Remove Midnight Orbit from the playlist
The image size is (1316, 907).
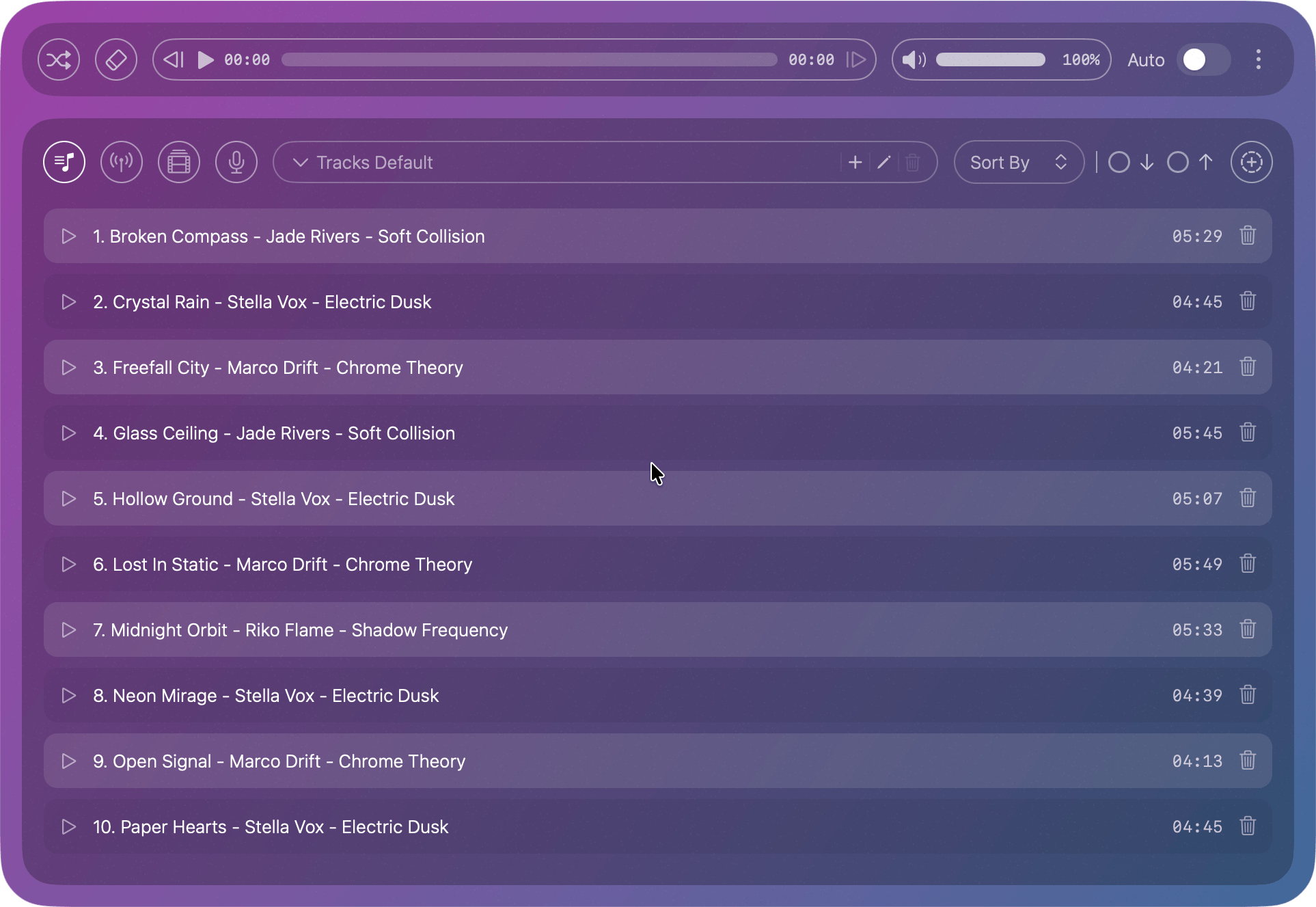pyautogui.click(x=1247, y=630)
